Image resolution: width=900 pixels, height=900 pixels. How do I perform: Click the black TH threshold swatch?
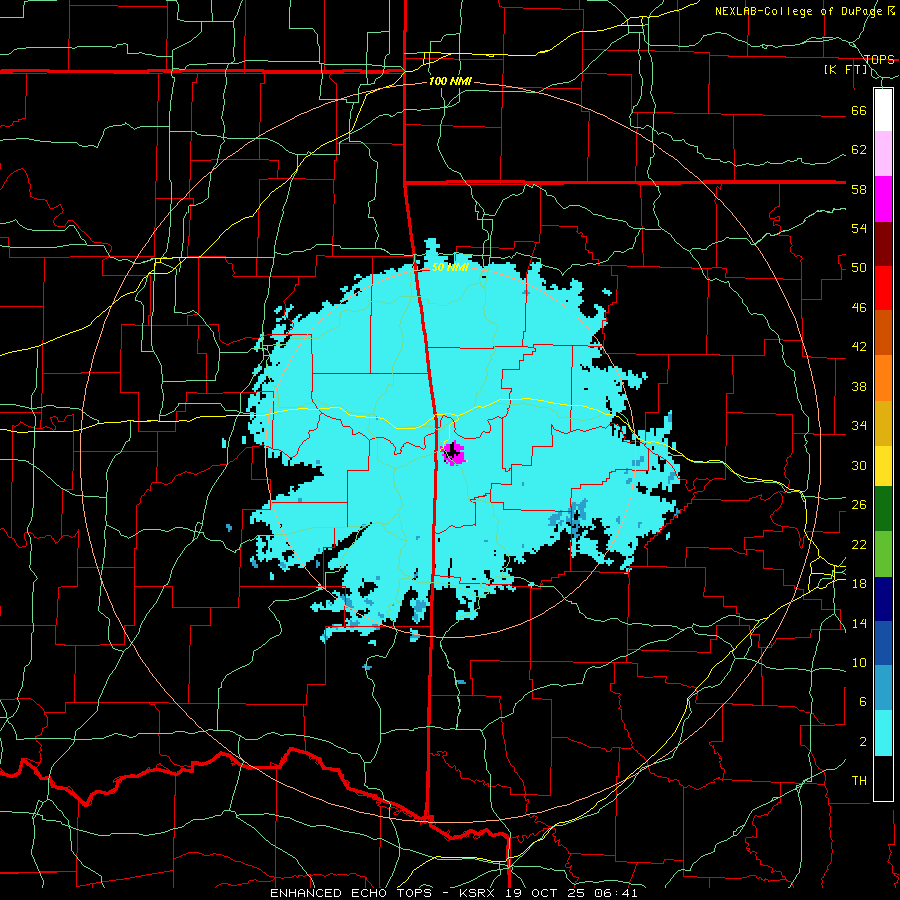[x=883, y=778]
